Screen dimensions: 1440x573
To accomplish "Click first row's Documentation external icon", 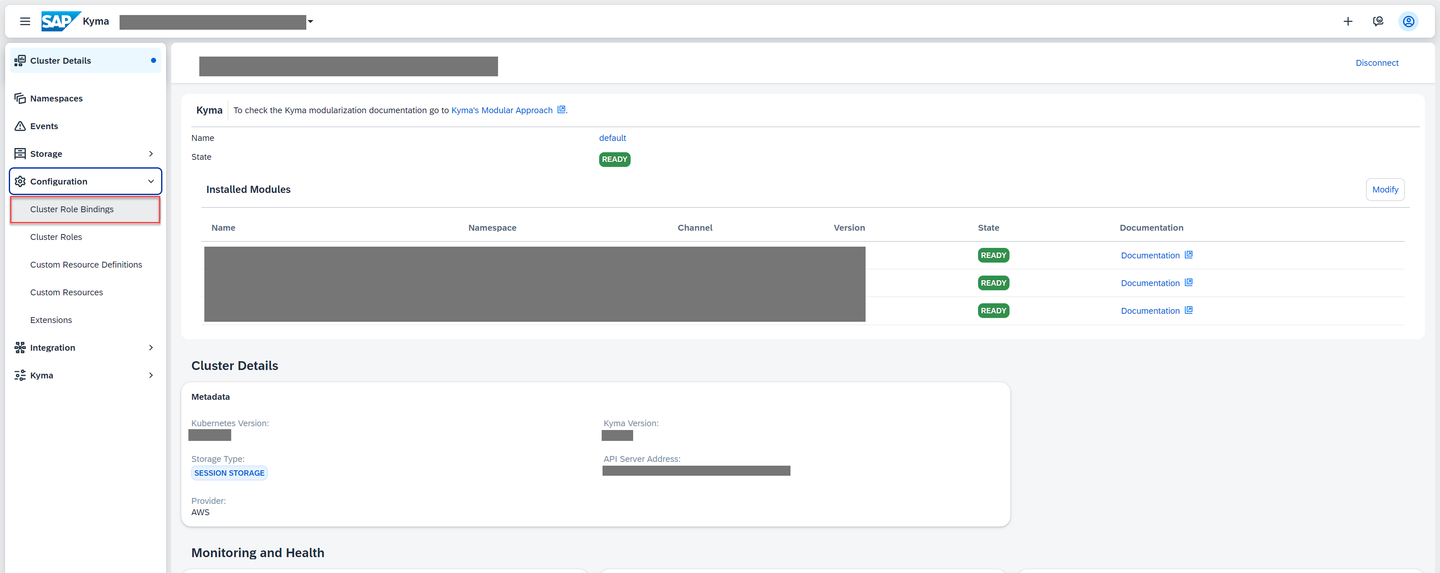I will click(x=1188, y=255).
